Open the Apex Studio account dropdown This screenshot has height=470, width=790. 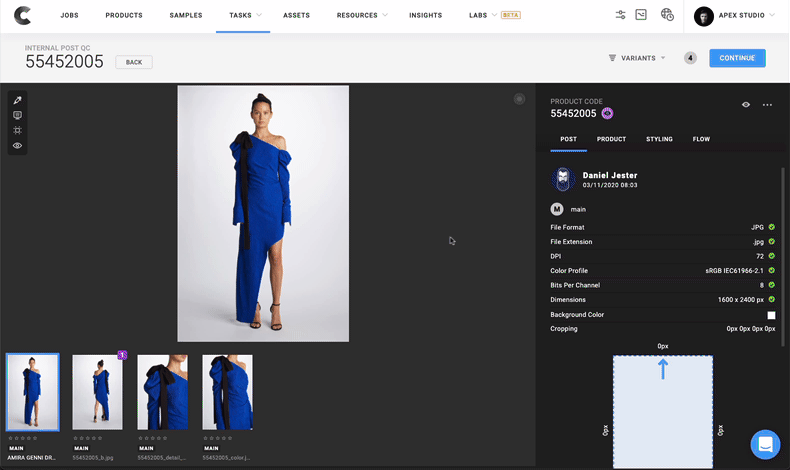[772, 15]
